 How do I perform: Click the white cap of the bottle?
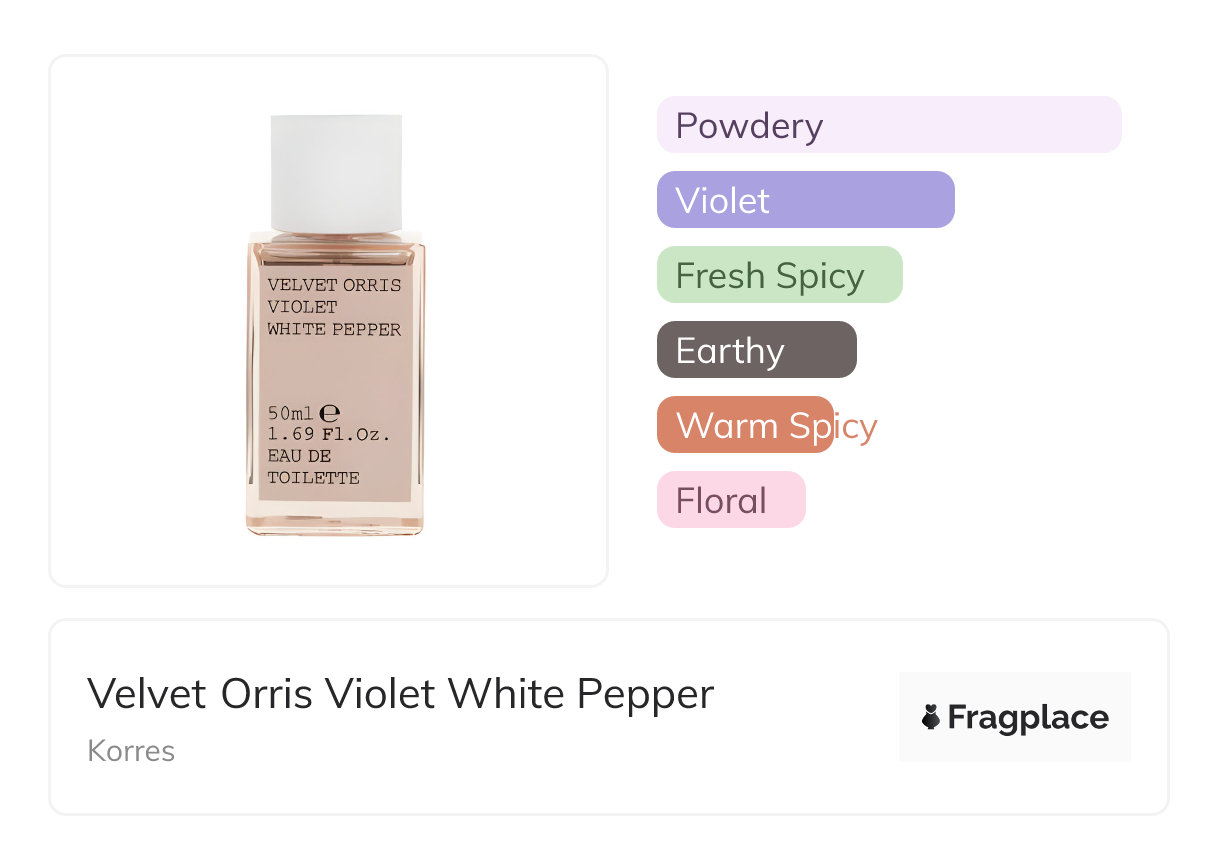[336, 172]
